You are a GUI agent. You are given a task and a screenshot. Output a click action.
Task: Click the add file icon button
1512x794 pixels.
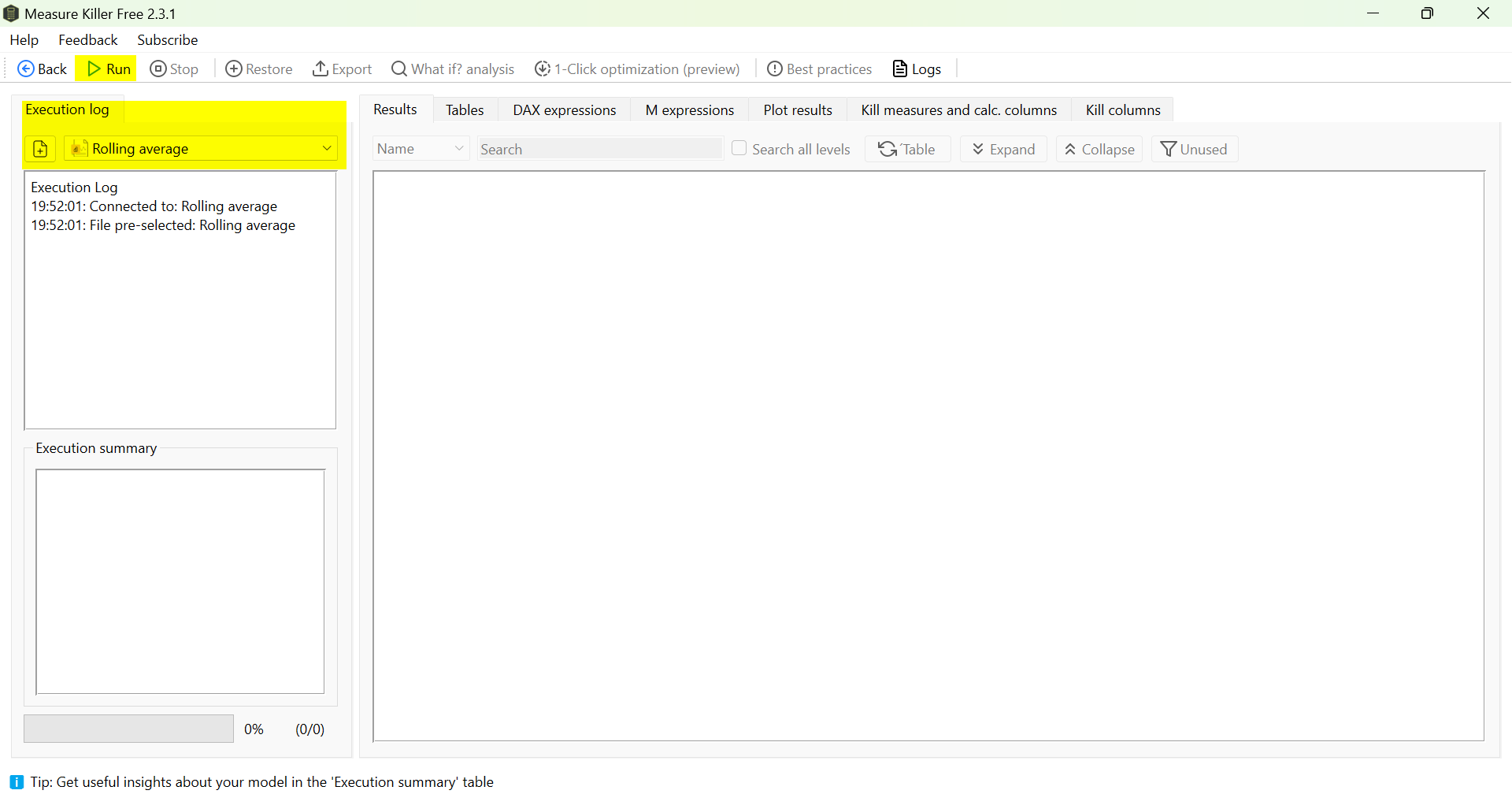coord(40,149)
